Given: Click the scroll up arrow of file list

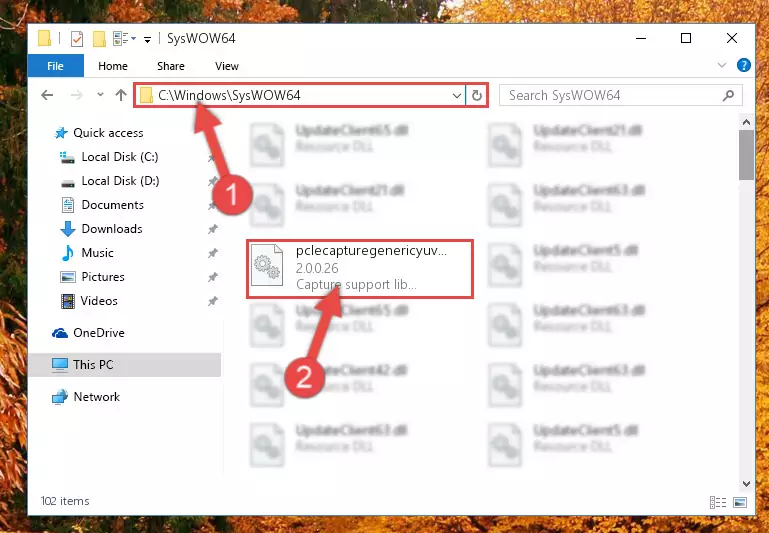Looking at the screenshot, I should [746, 122].
